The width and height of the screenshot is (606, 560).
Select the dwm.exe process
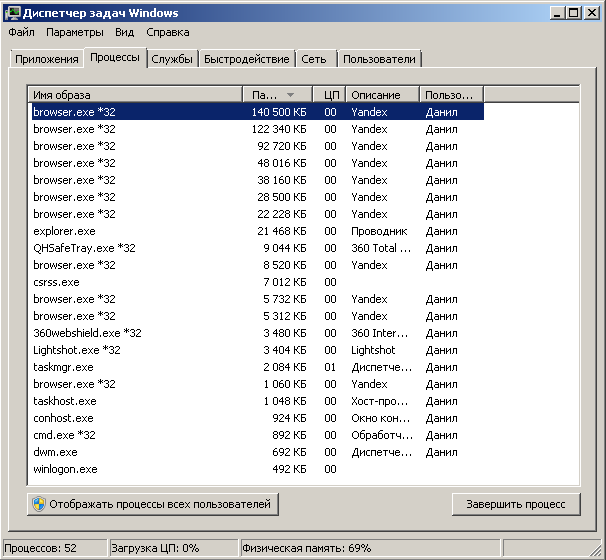coord(256,452)
